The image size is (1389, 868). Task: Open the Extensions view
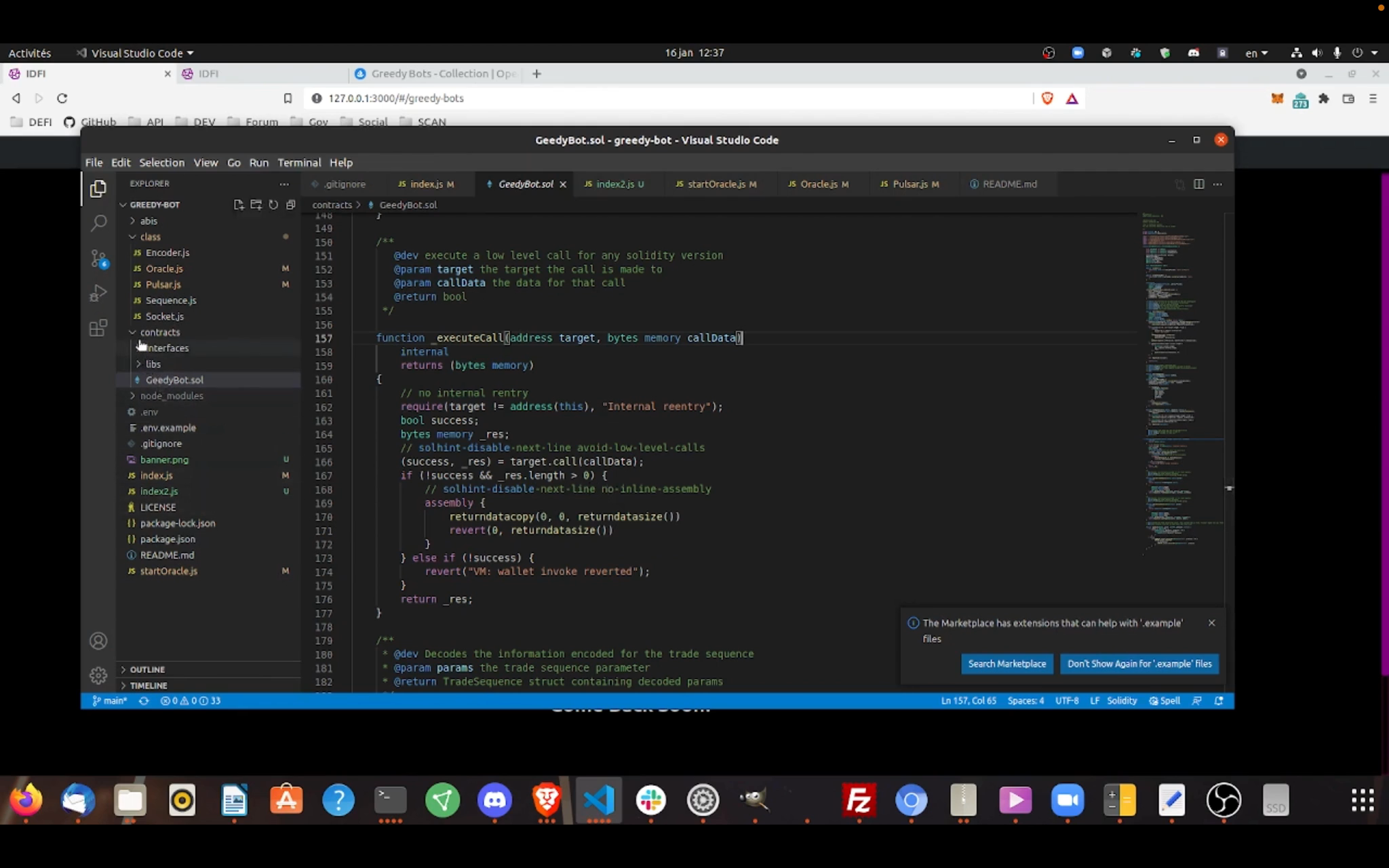[x=98, y=328]
